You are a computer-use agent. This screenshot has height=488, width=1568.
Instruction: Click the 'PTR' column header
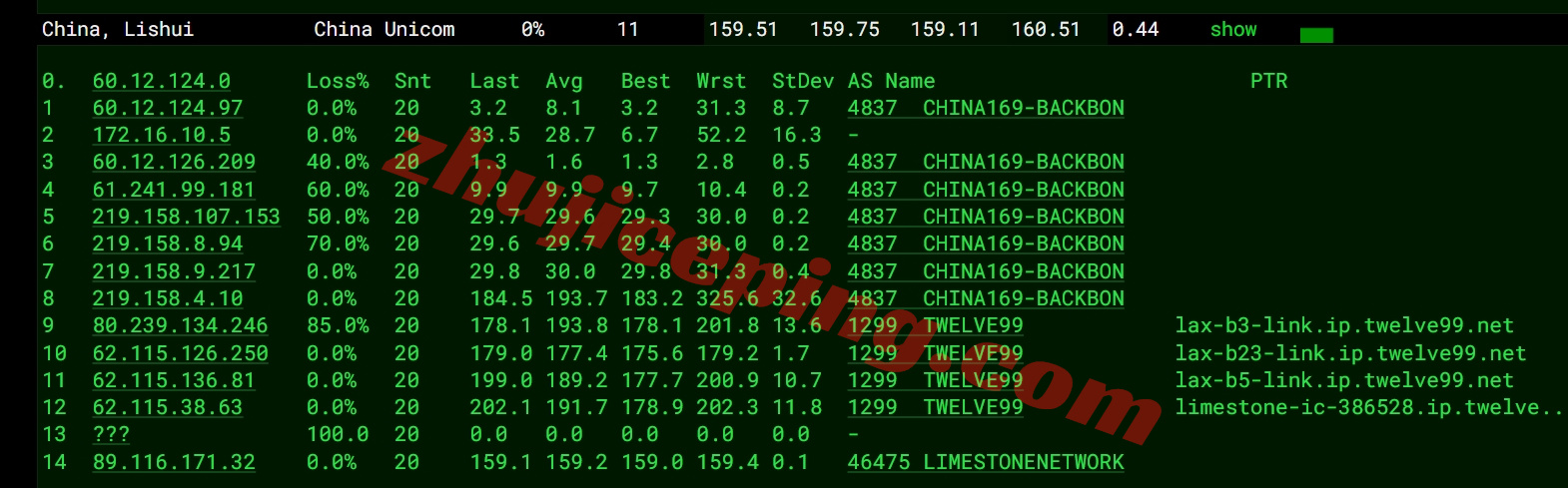1269,81
